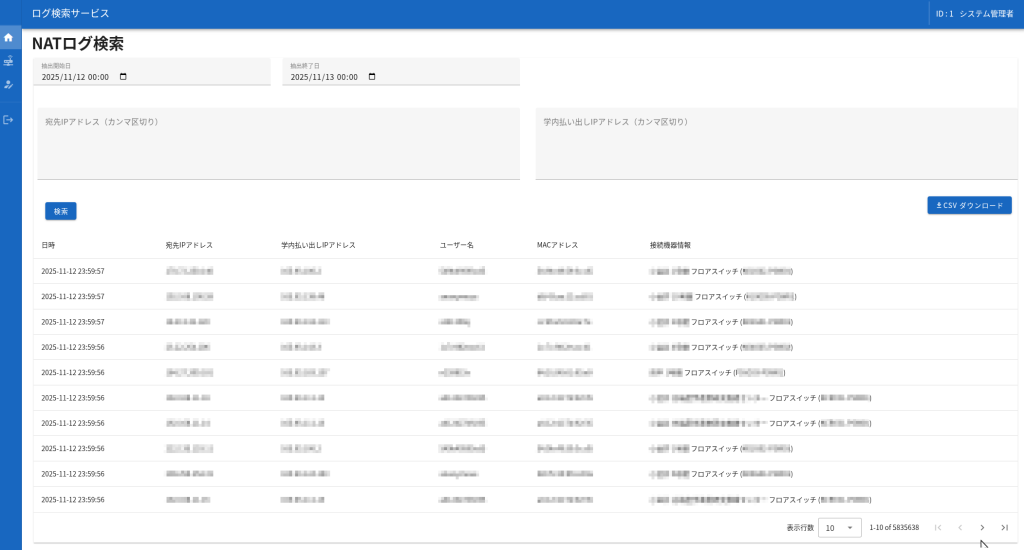Open calendar picker for start date (抽出開始日)

click(x=123, y=77)
